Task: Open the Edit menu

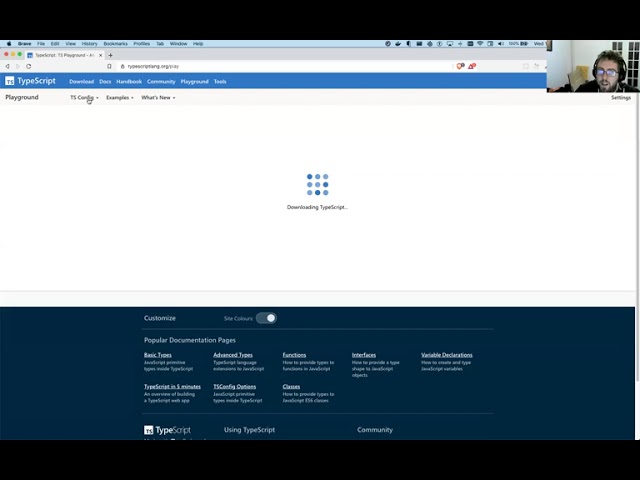Action: point(55,44)
